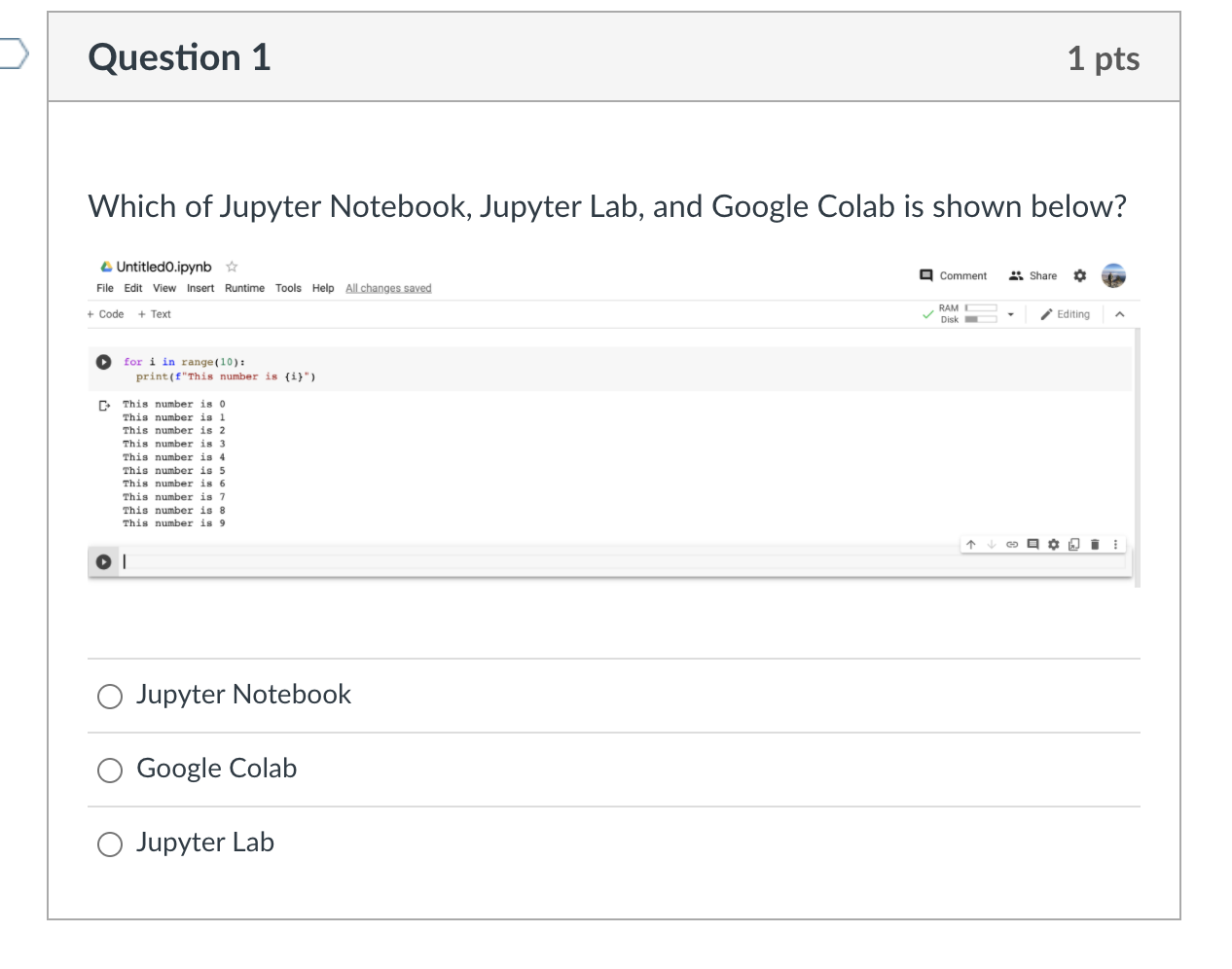Viewport: 1232px width, 969px height.
Task: Open the Edit menu
Action: click(x=133, y=288)
